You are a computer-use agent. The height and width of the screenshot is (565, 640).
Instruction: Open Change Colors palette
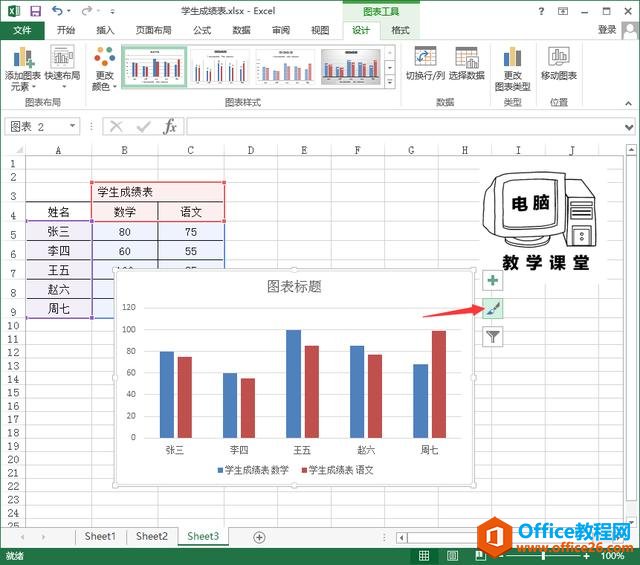click(104, 68)
